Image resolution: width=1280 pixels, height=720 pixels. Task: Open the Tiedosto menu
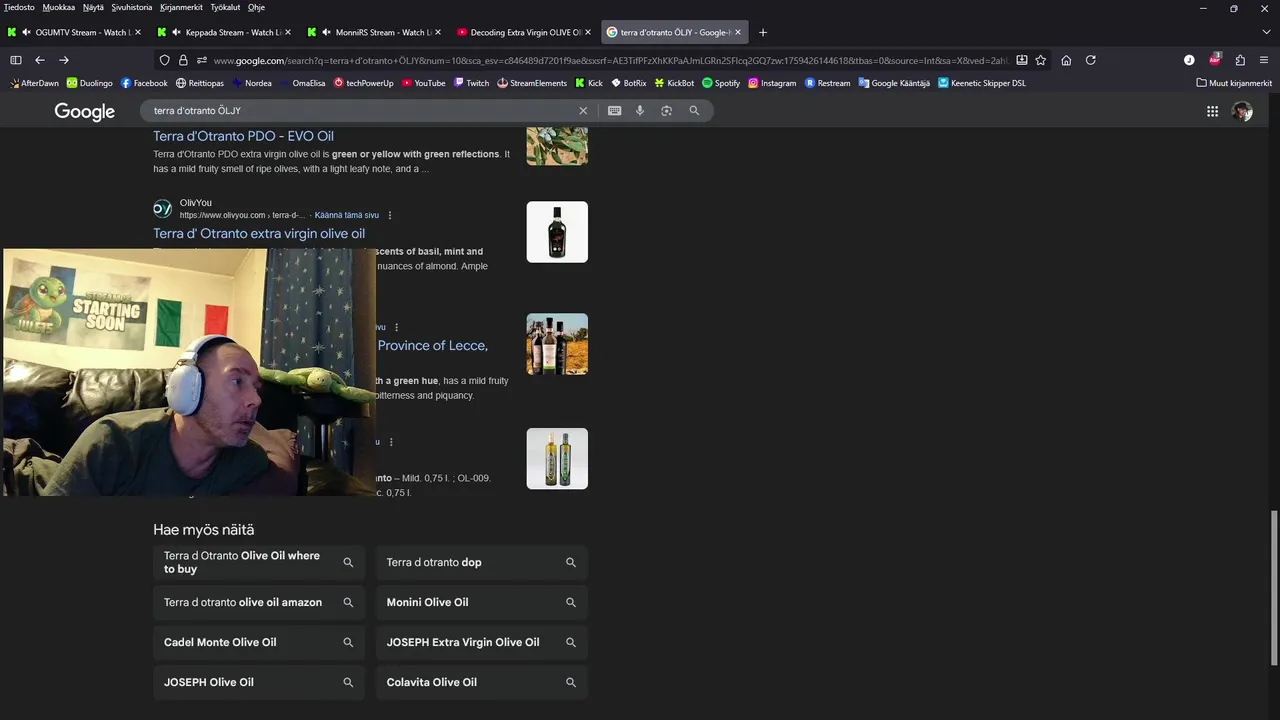click(x=19, y=7)
